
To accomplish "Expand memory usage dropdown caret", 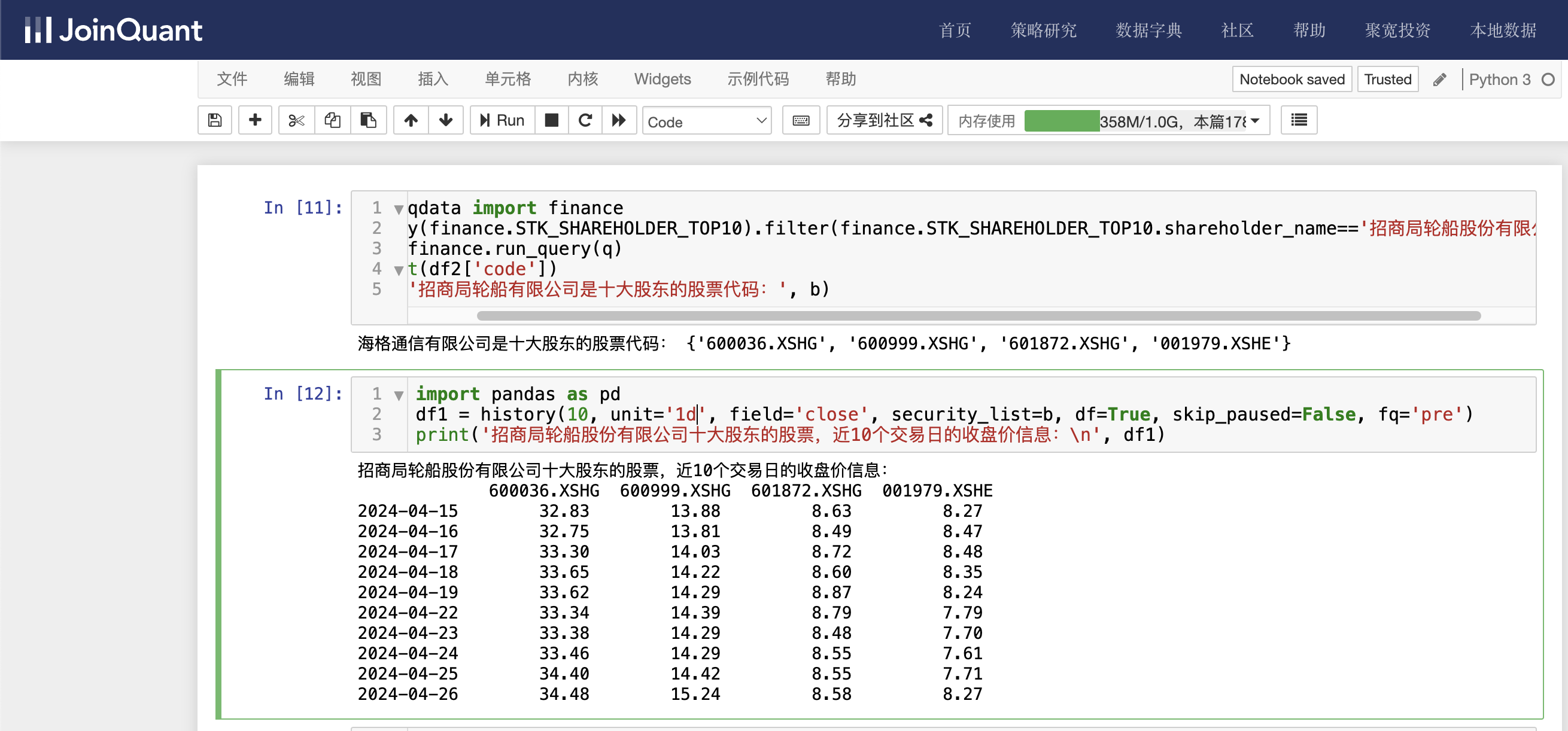I will pyautogui.click(x=1255, y=120).
